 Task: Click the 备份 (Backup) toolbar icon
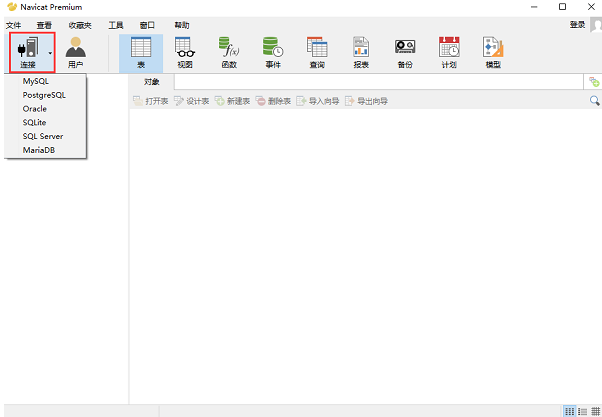tap(404, 50)
